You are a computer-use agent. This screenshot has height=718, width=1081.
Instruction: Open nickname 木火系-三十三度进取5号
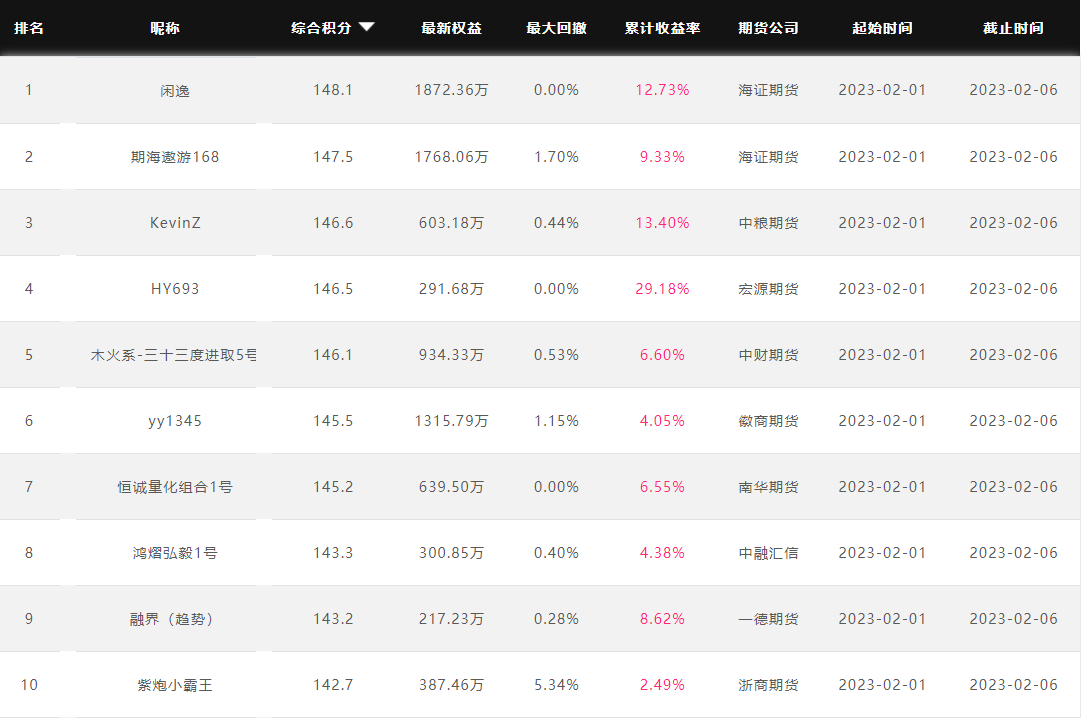click(x=173, y=355)
